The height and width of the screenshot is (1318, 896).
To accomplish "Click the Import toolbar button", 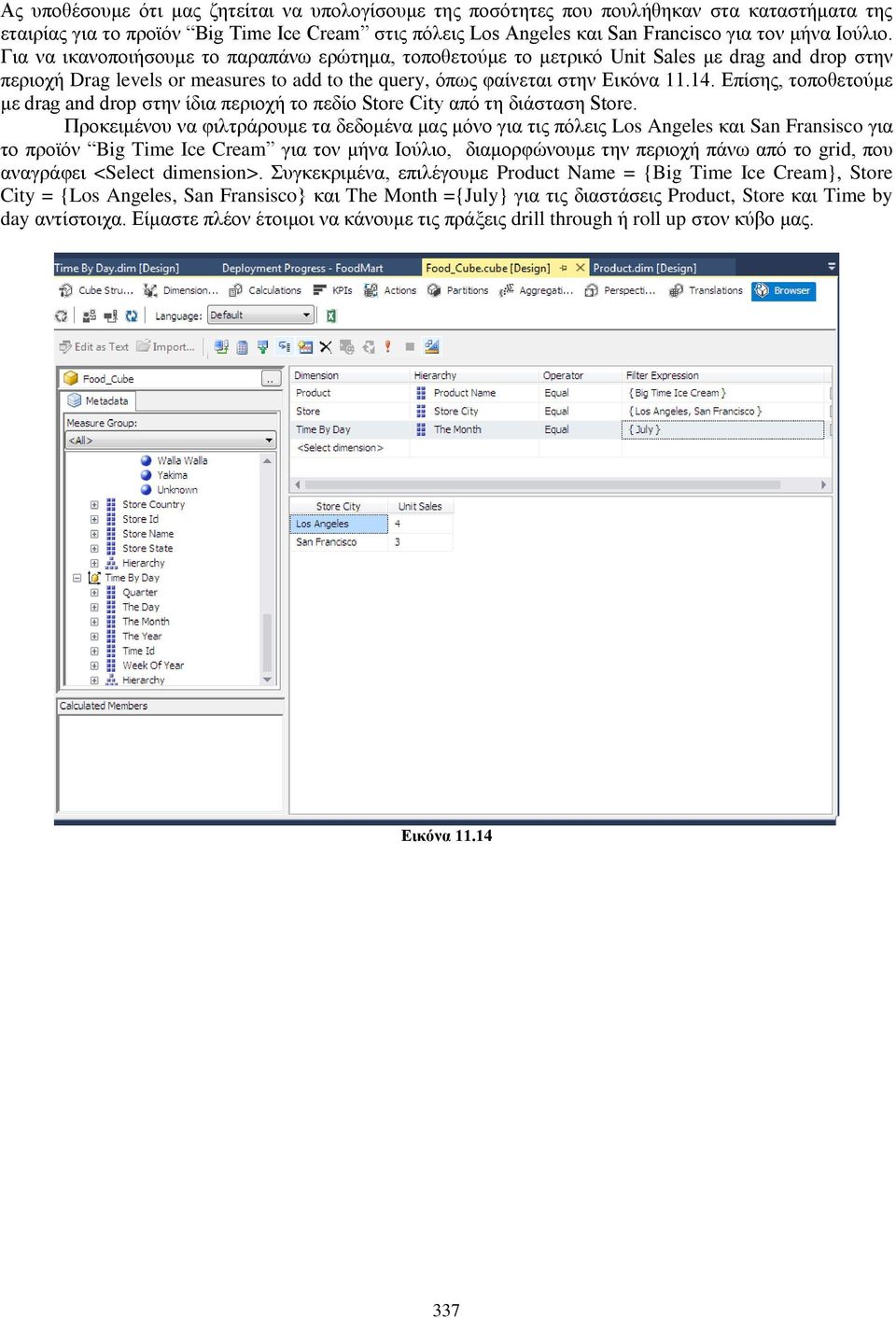I will coord(166,346).
